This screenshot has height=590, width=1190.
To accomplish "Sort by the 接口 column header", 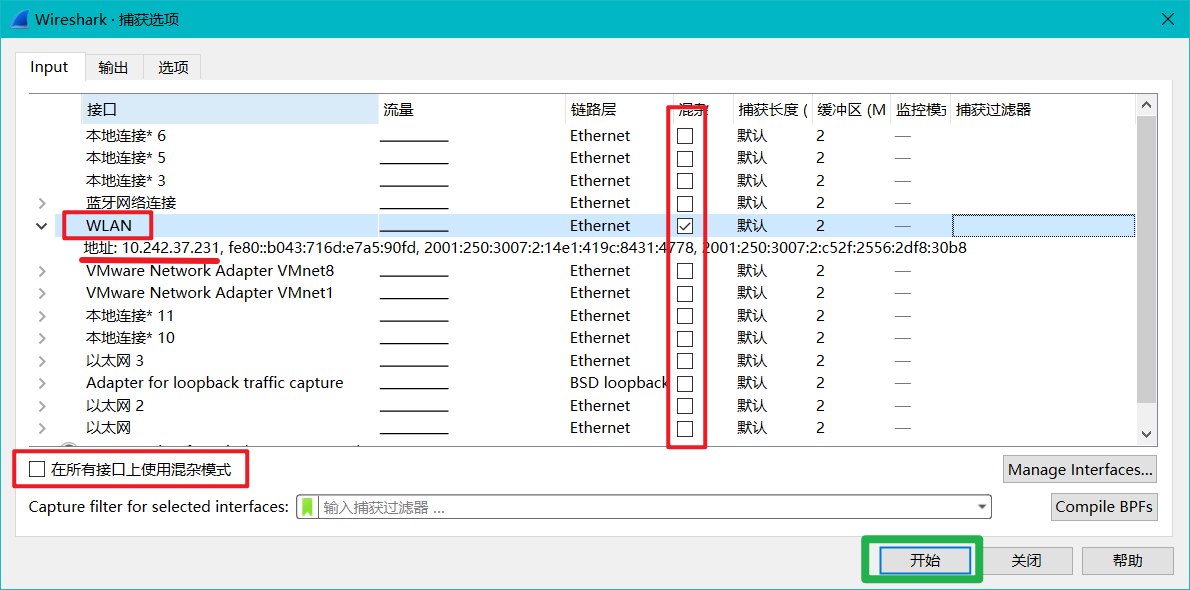I will (x=230, y=110).
